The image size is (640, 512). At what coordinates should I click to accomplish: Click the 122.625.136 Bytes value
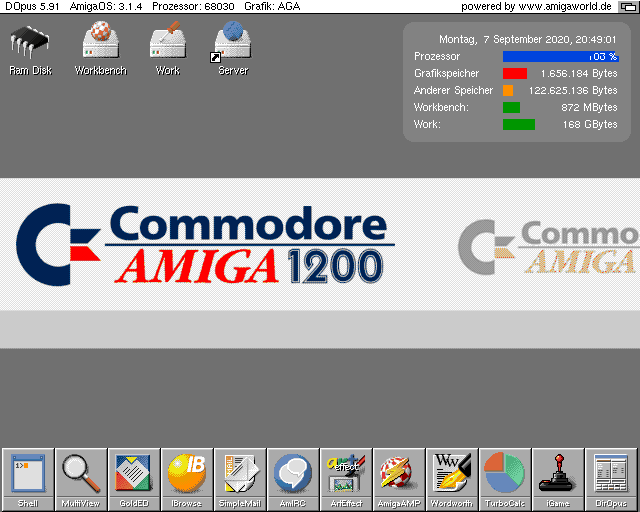click(573, 90)
